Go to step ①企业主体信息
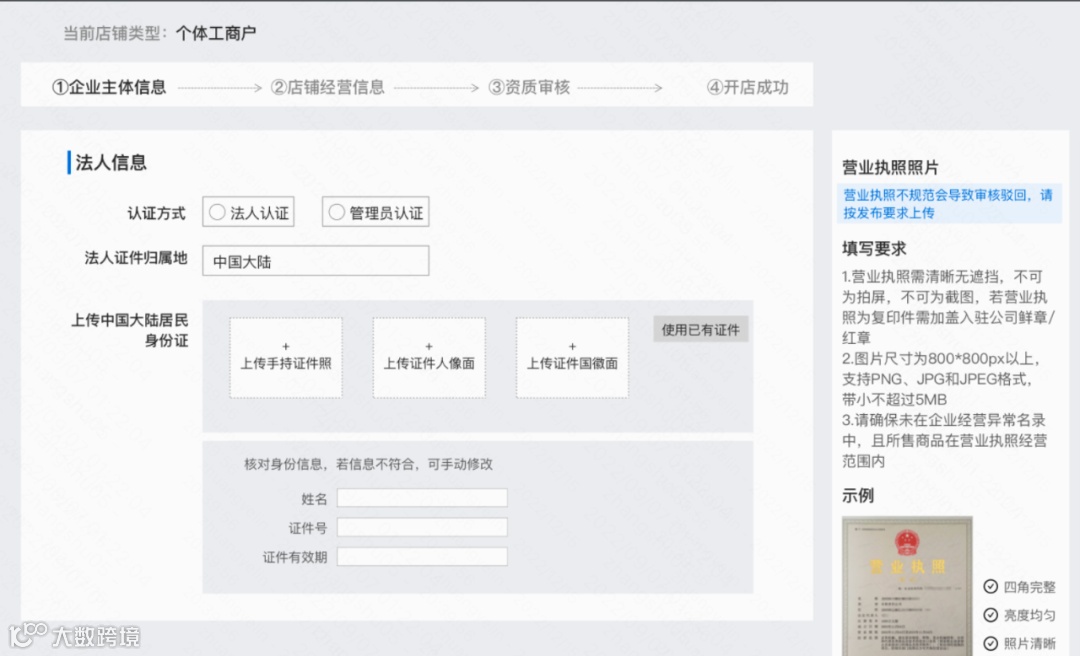The height and width of the screenshot is (656, 1080). (x=109, y=87)
